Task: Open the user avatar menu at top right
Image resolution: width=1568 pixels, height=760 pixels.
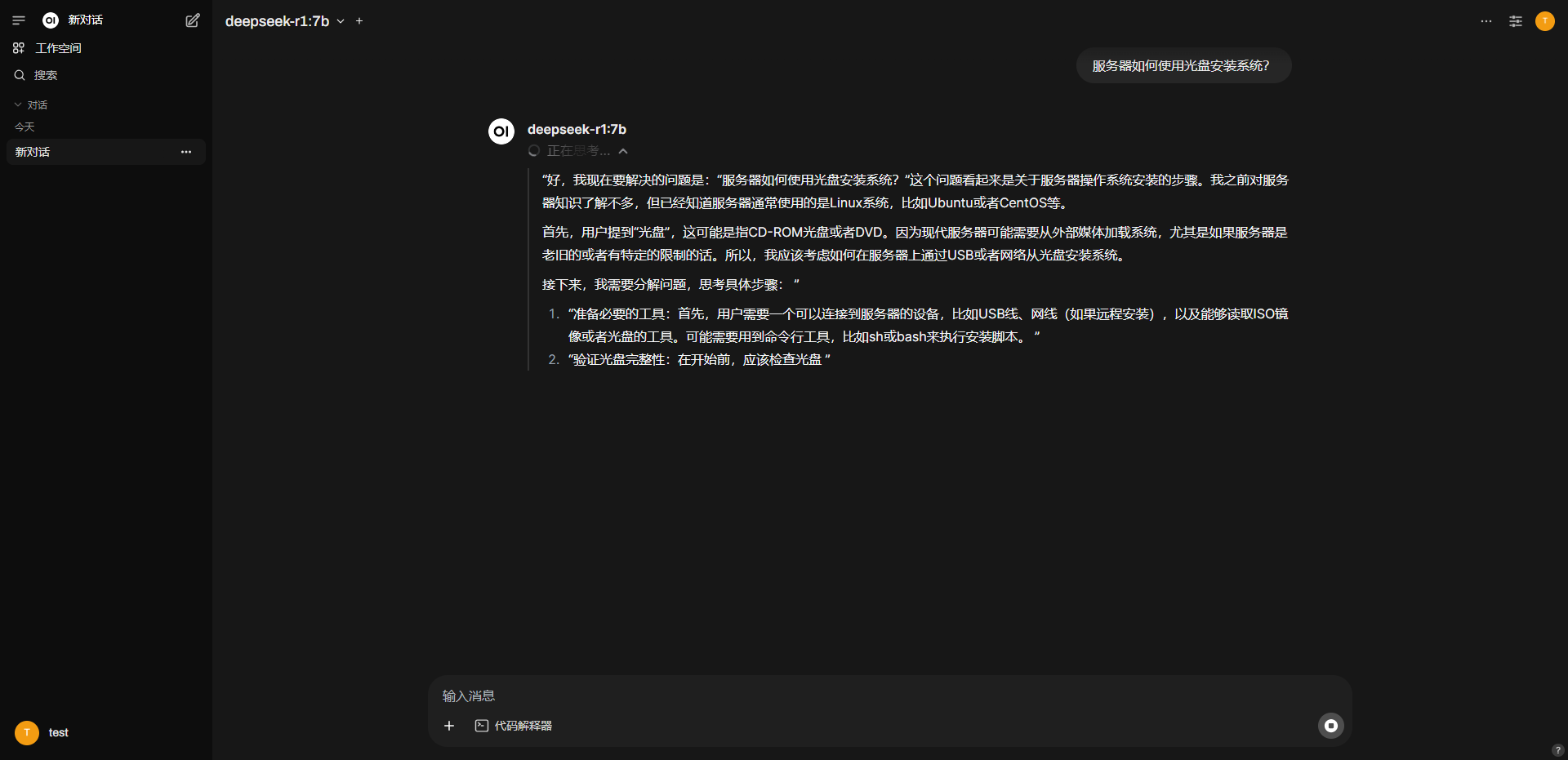Action: tap(1545, 21)
